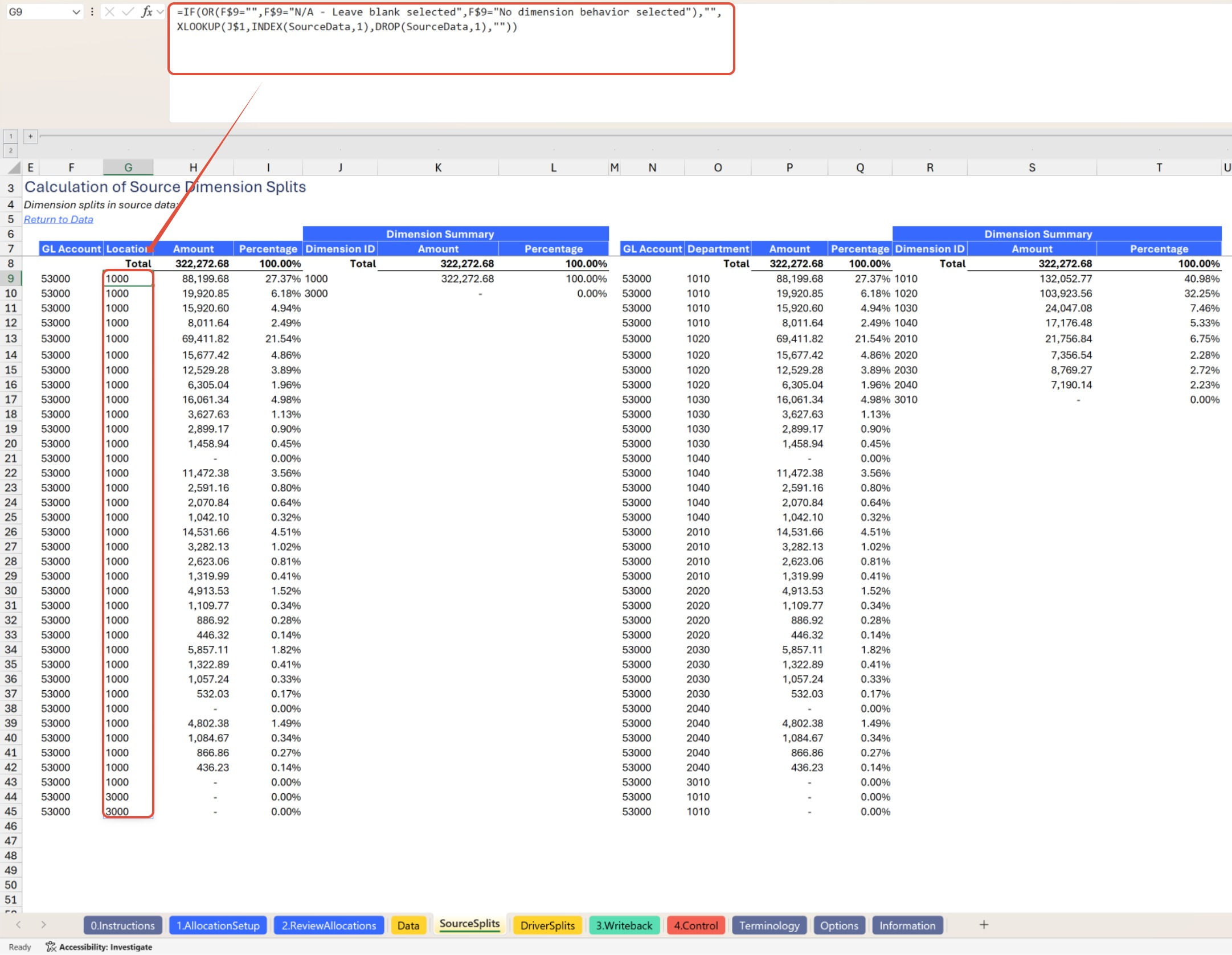
Task: Show outline level 2 columns
Action: tap(11, 151)
